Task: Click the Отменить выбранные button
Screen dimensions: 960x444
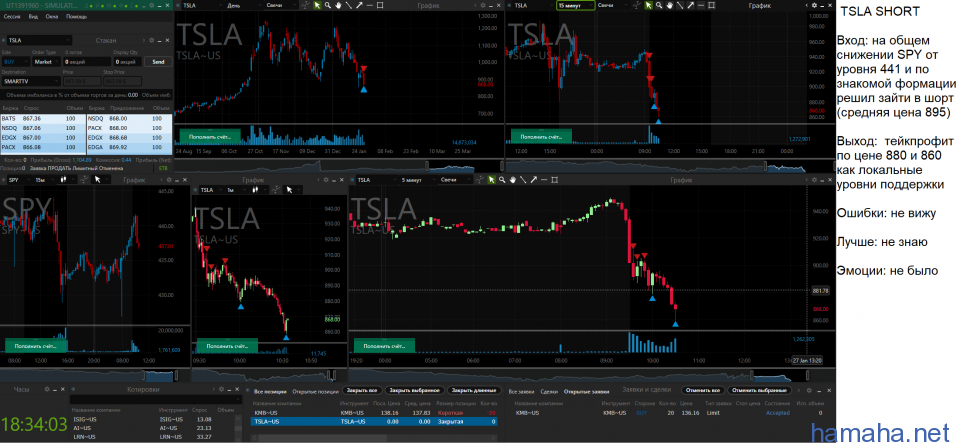Action: (759, 390)
